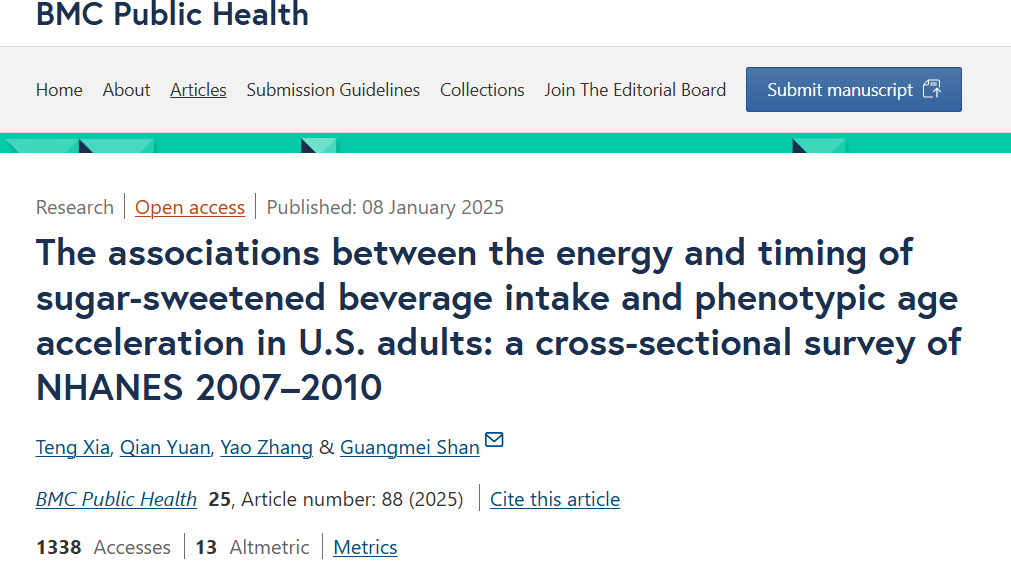Click the email envelope icon beside Guangmei Shan
Screen dimensions: 1011x566
[x=494, y=440]
